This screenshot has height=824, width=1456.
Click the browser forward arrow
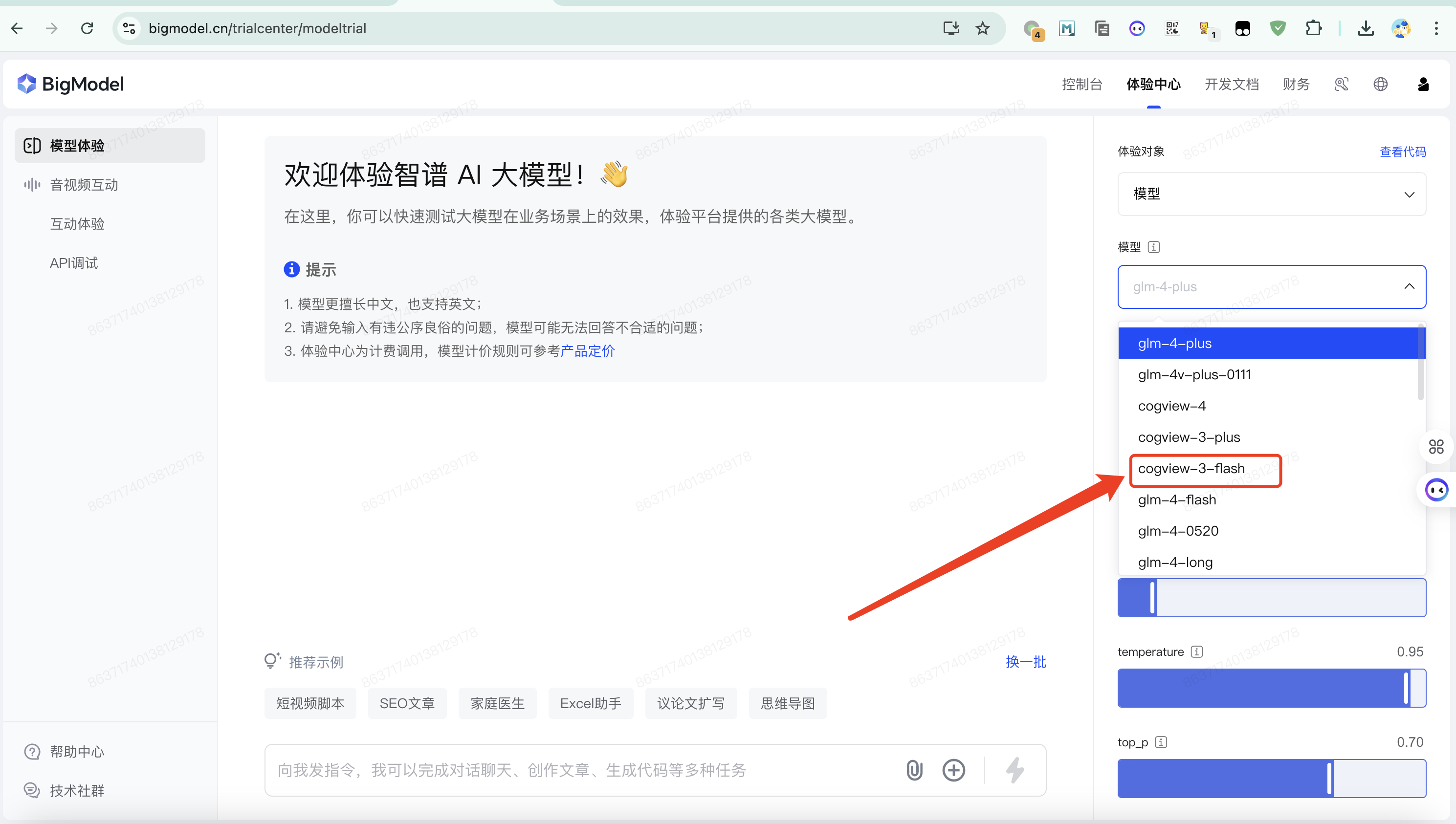(51, 28)
